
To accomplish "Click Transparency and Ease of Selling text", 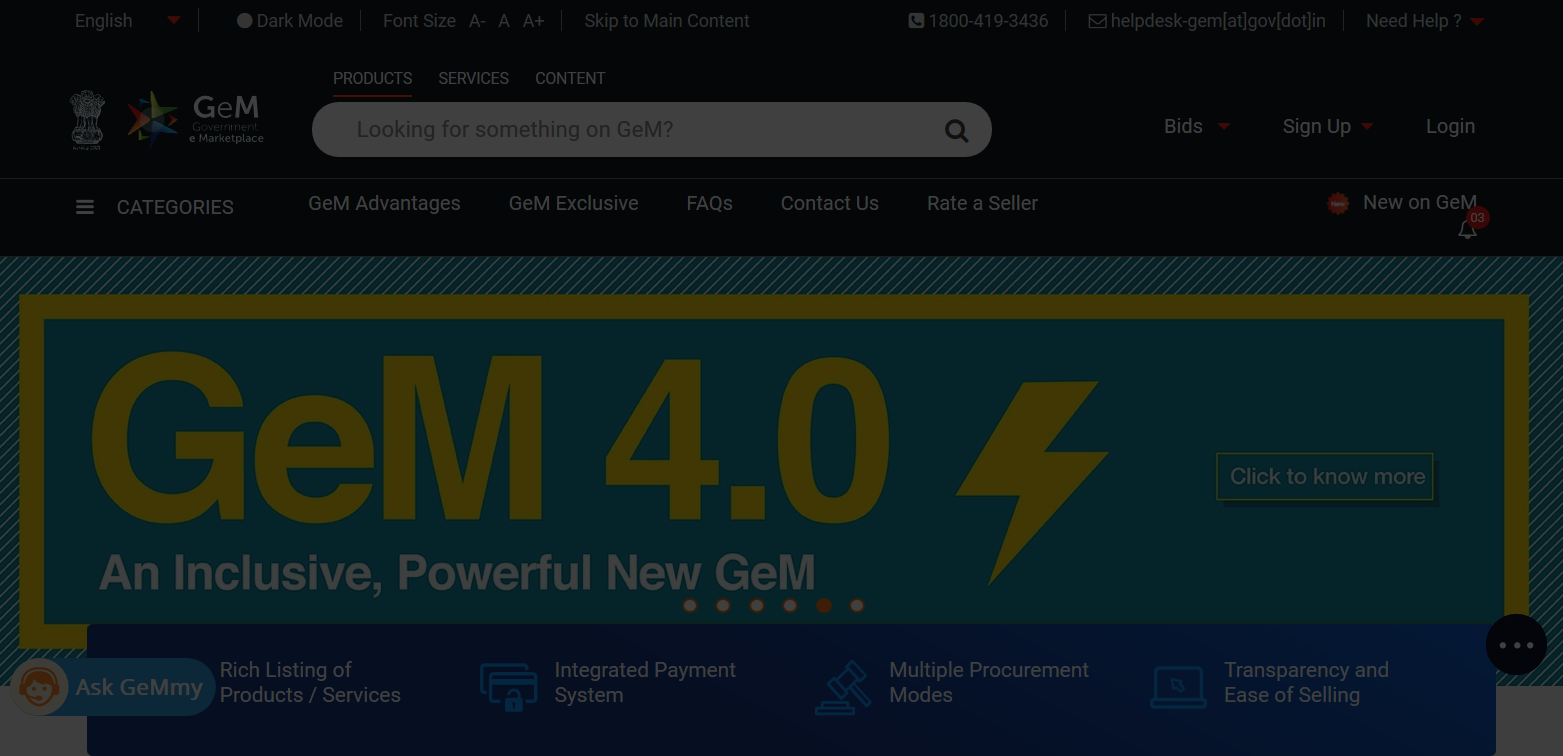I will 1306,682.
